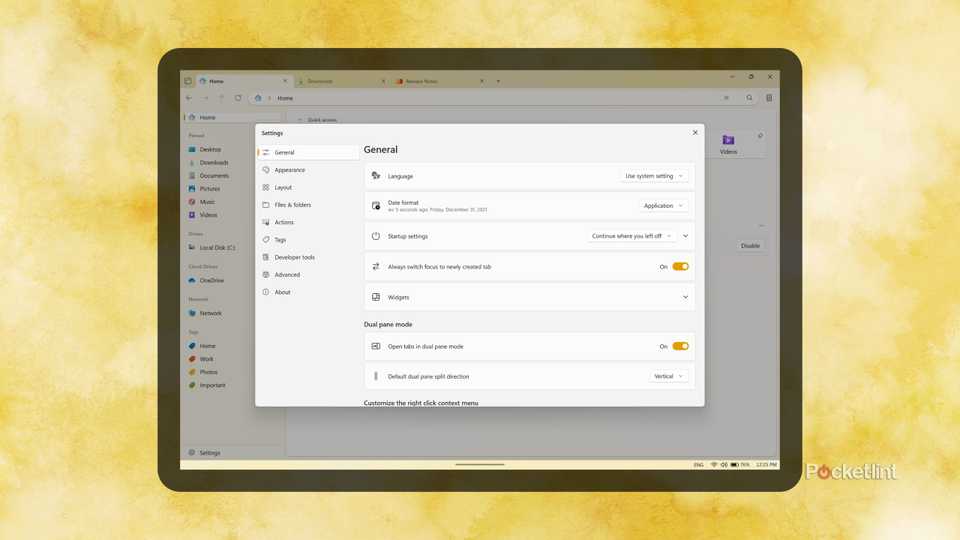
Task: Open Developer tools settings
Action: tap(294, 257)
